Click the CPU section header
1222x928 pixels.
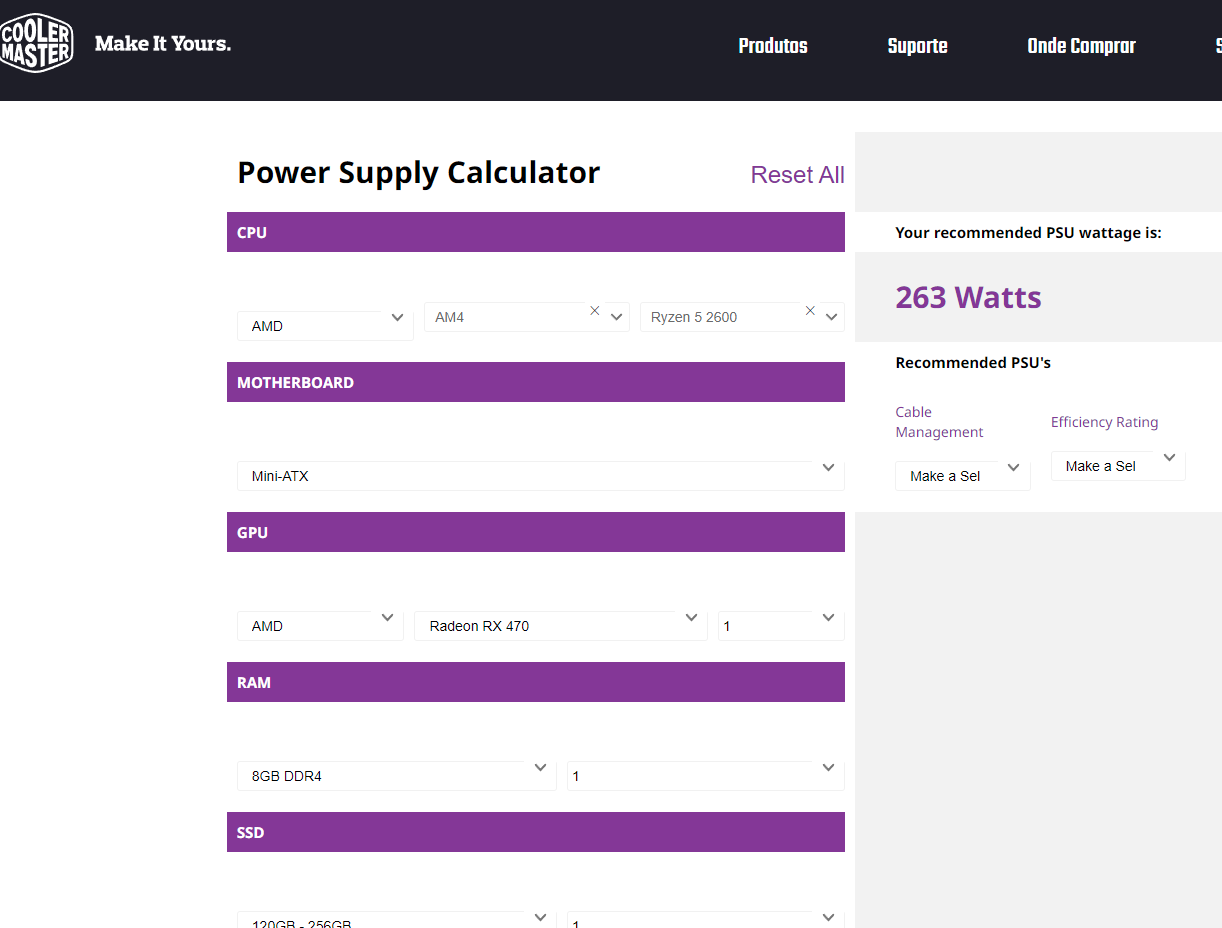pos(536,232)
